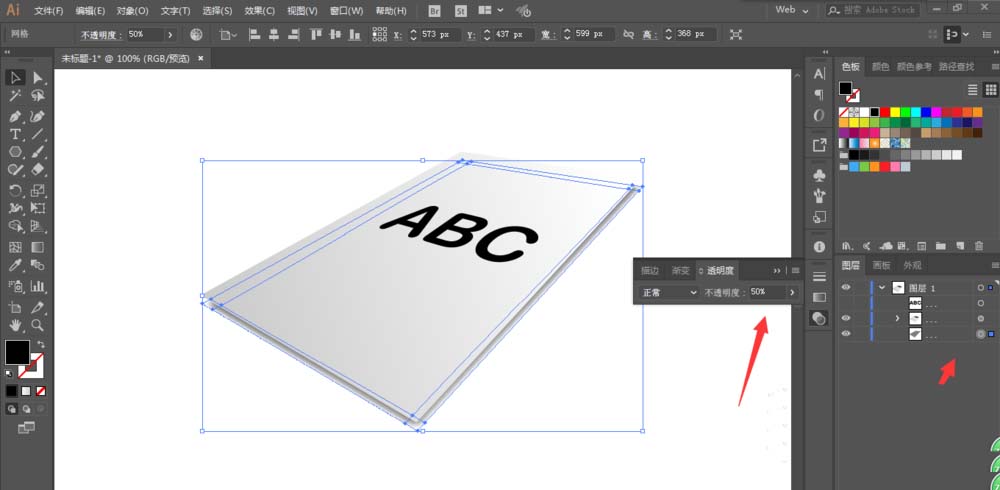Open the 对象(O) menu
The width and height of the screenshot is (1000, 490).
[x=133, y=11]
